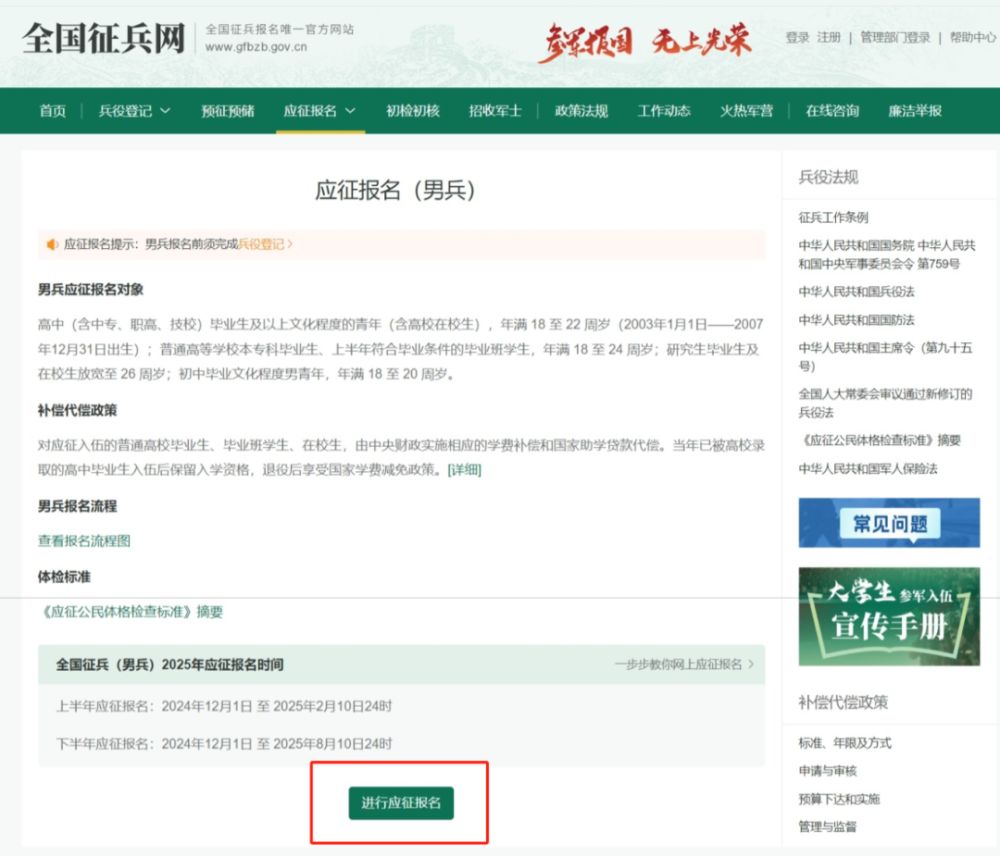Open 申请与审核 sidebar link
Image resolution: width=1000 pixels, height=856 pixels.
827,771
